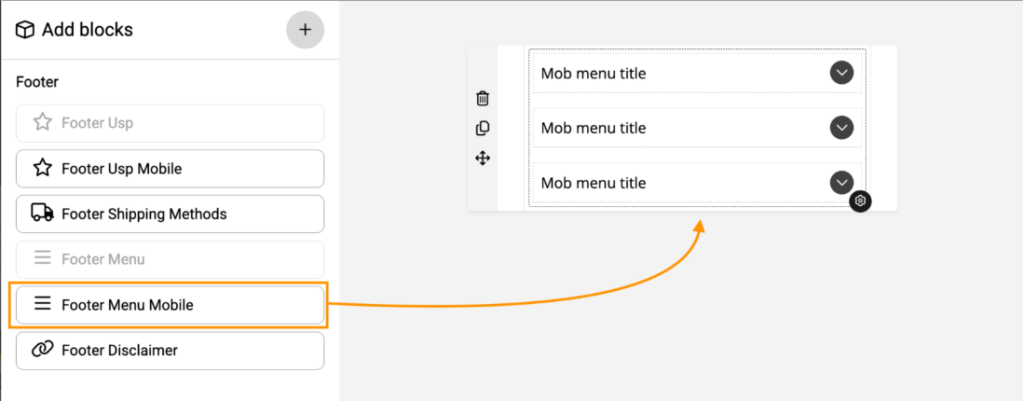Click the first Mob menu title text
Viewport: 1024px width, 401px height.
pyautogui.click(x=593, y=73)
